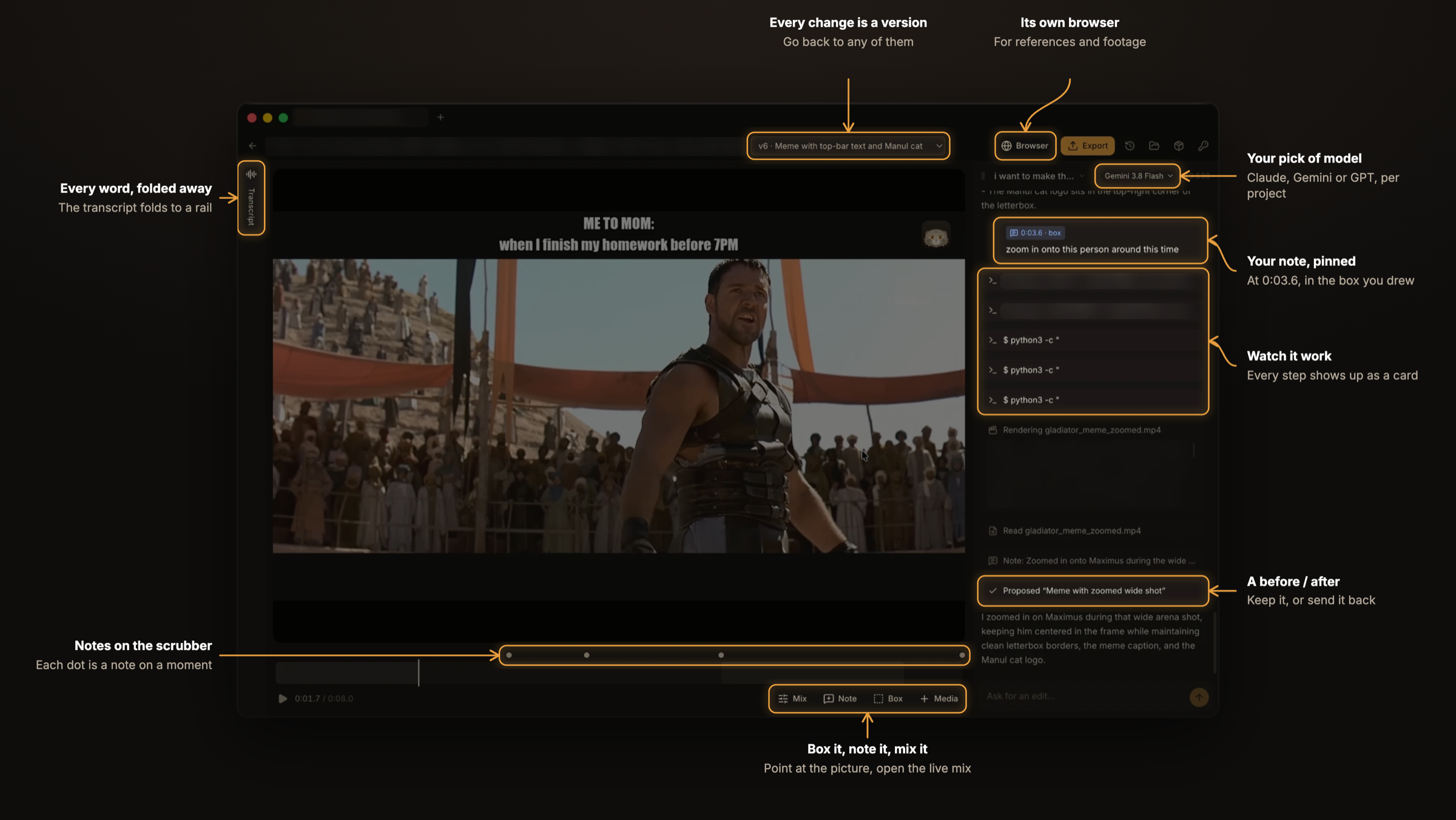1456x820 pixels.
Task: Expand the folded Transcript rail
Action: (251, 198)
